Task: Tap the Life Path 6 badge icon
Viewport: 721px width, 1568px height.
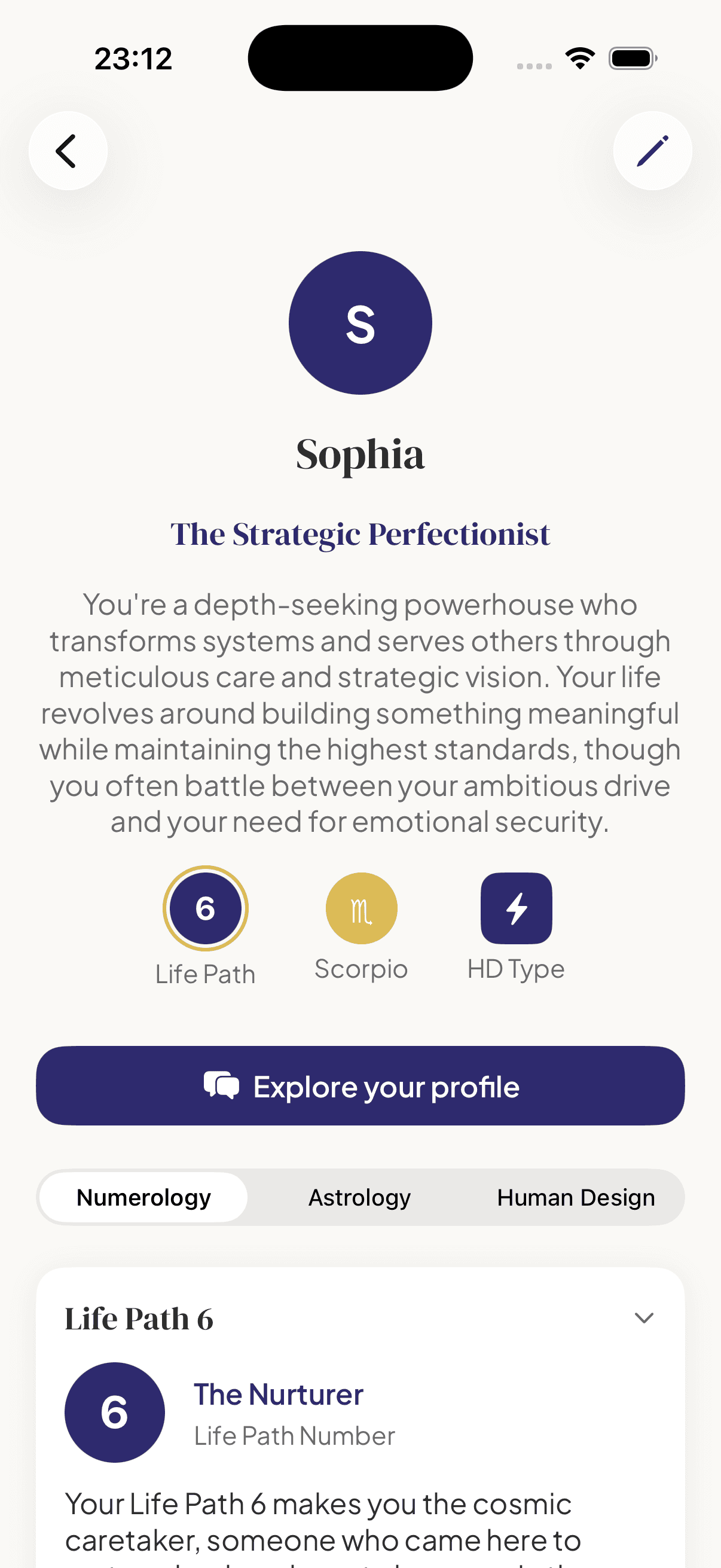Action: click(x=206, y=908)
